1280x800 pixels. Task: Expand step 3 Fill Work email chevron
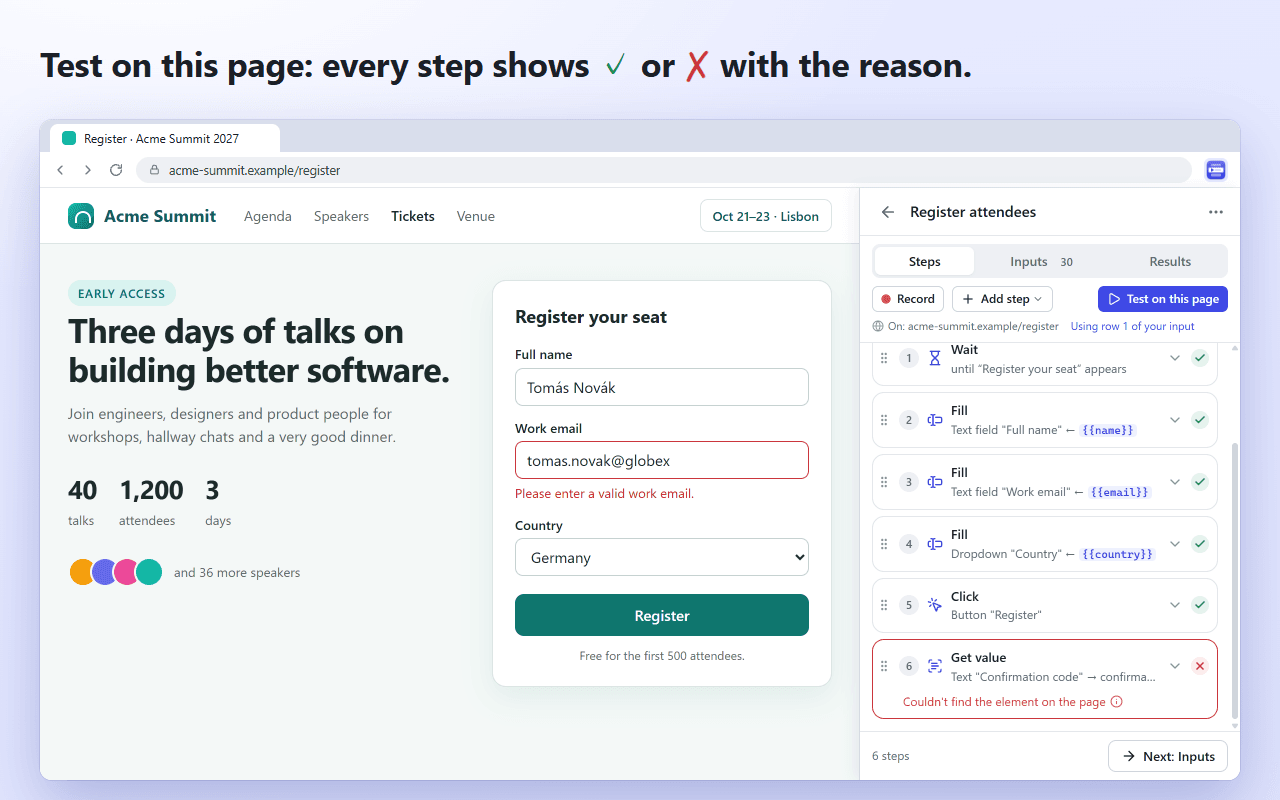(x=1175, y=482)
